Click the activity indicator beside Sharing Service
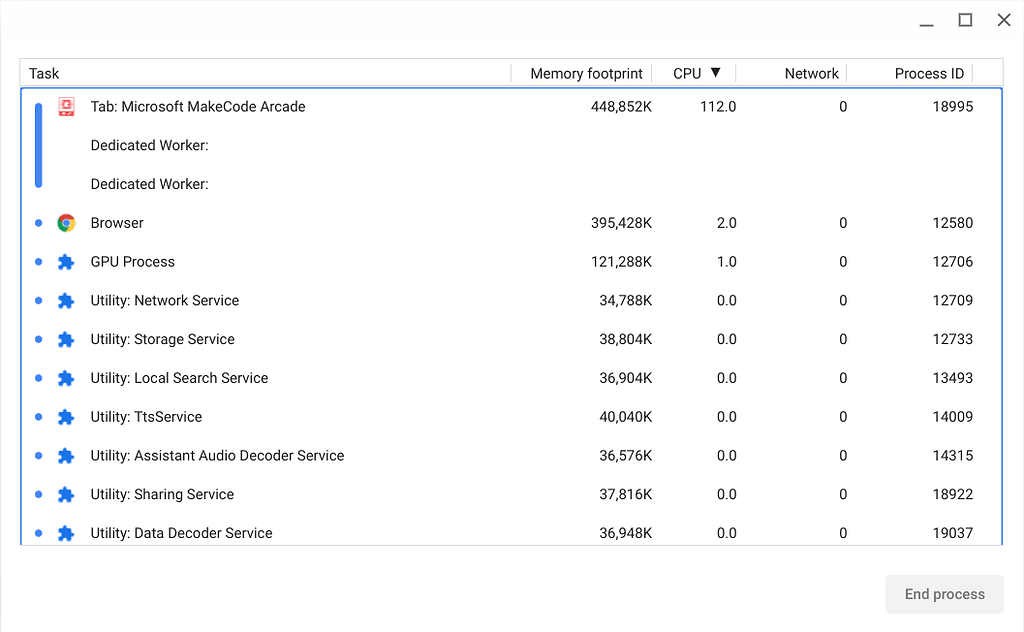Screen dimensions: 1024x632 tap(38, 494)
